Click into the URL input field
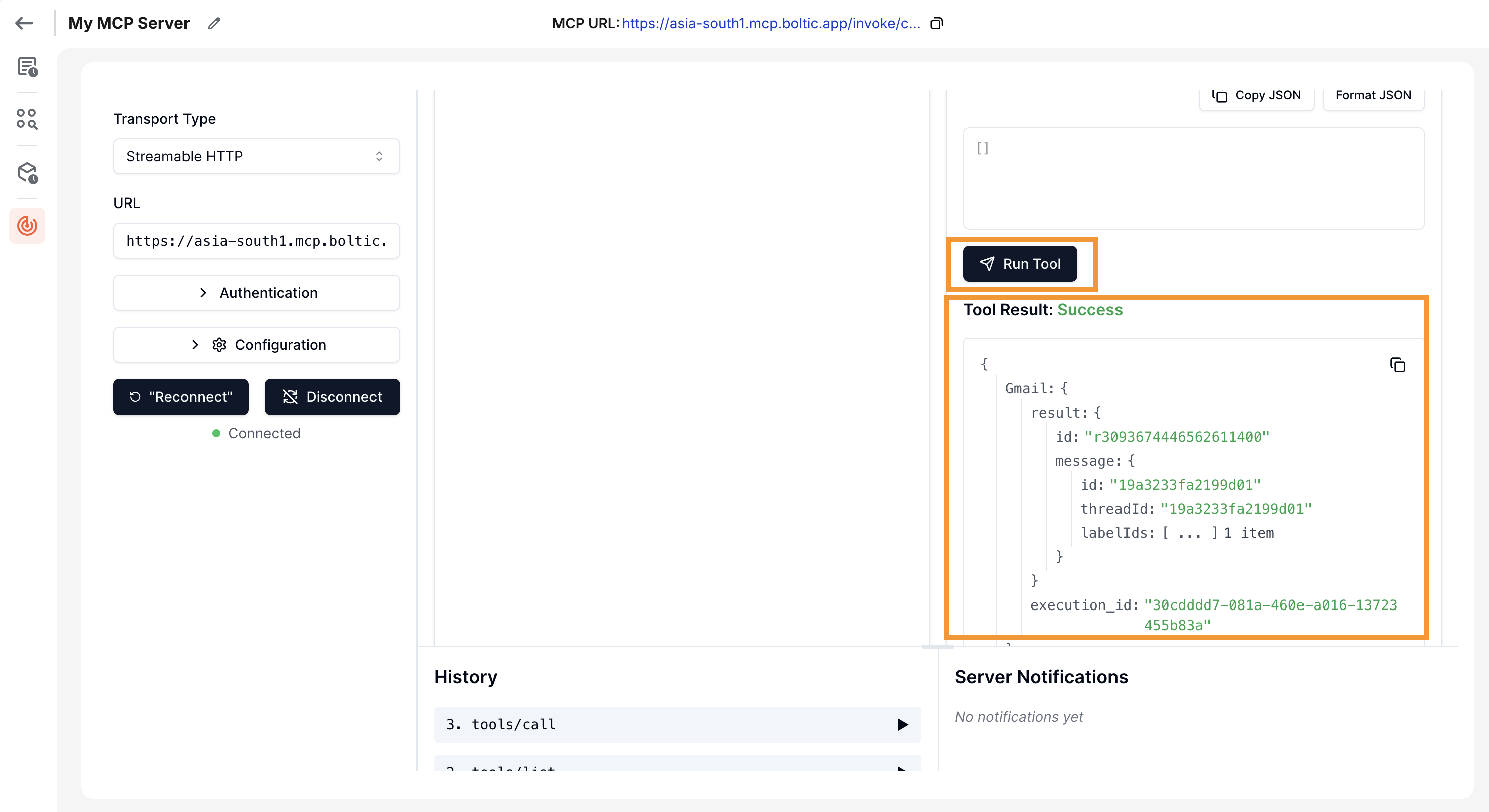The image size is (1489, 812). click(256, 241)
